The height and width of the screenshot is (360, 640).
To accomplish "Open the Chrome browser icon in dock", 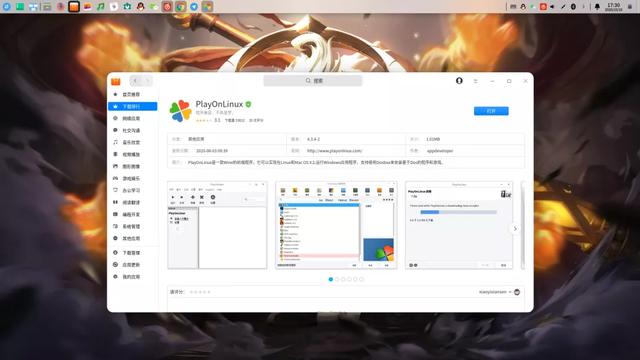I will point(180,7).
